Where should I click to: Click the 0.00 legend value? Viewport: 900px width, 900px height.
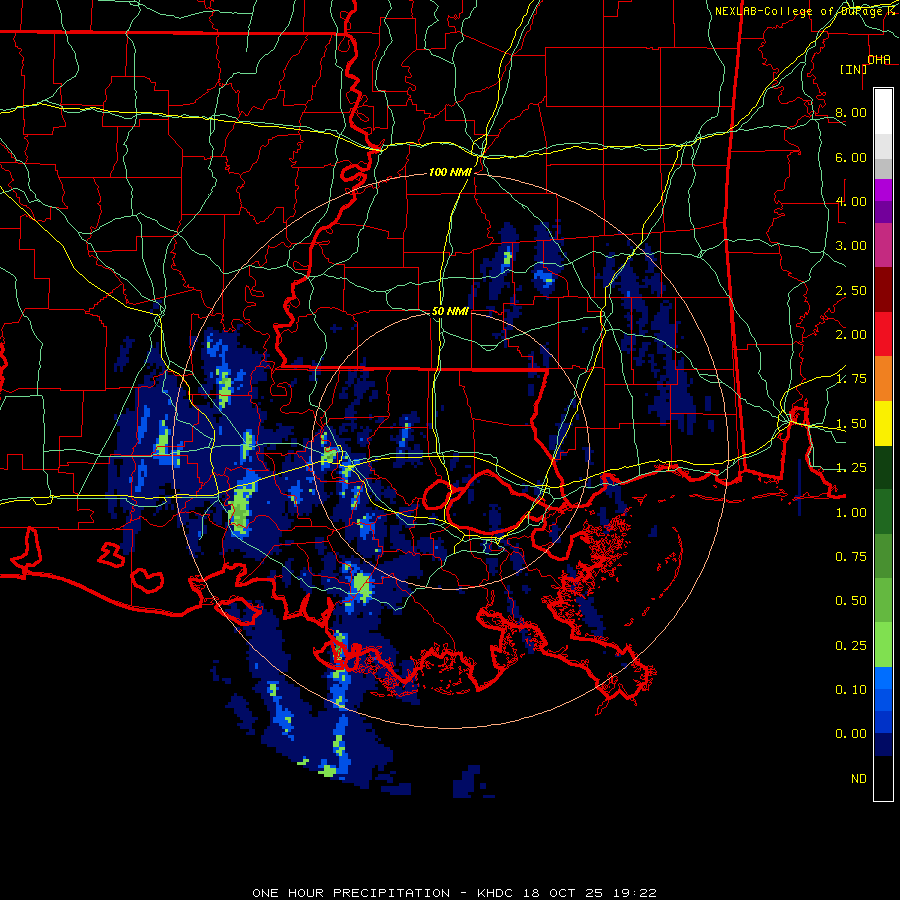pyautogui.click(x=851, y=734)
